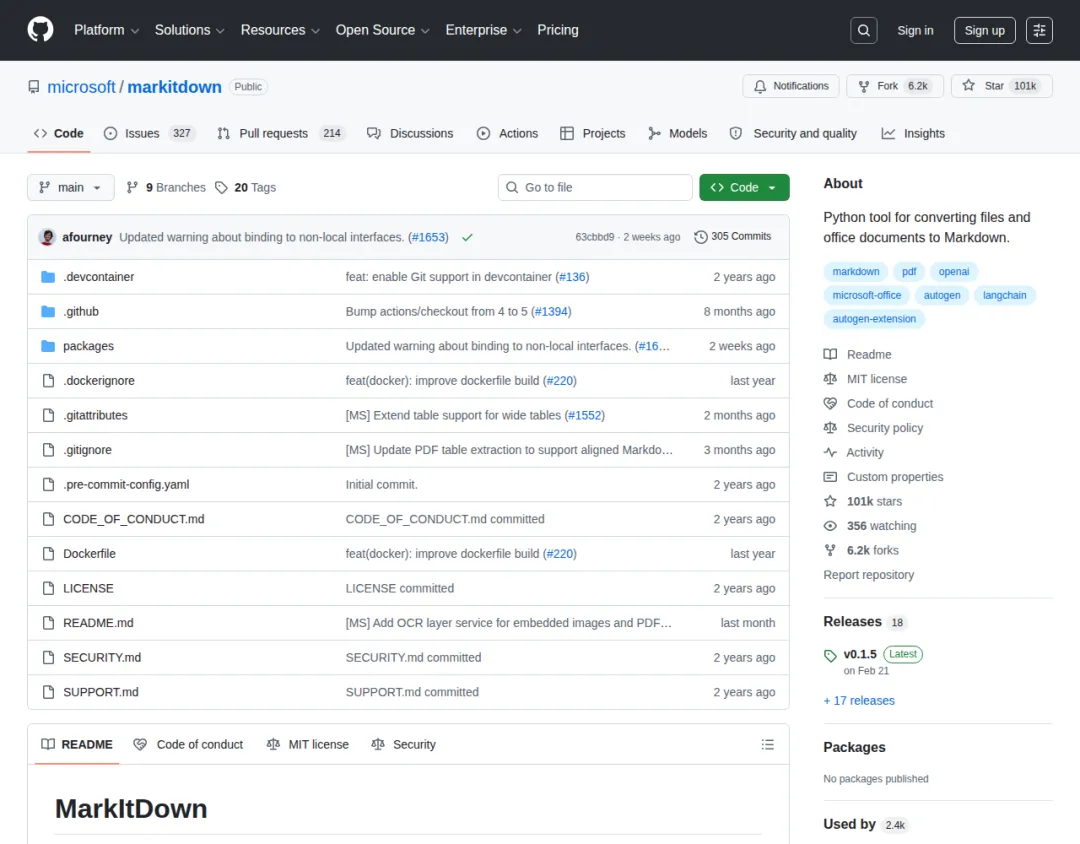The width and height of the screenshot is (1080, 844).
Task: Go to the Pricing page
Action: click(557, 30)
